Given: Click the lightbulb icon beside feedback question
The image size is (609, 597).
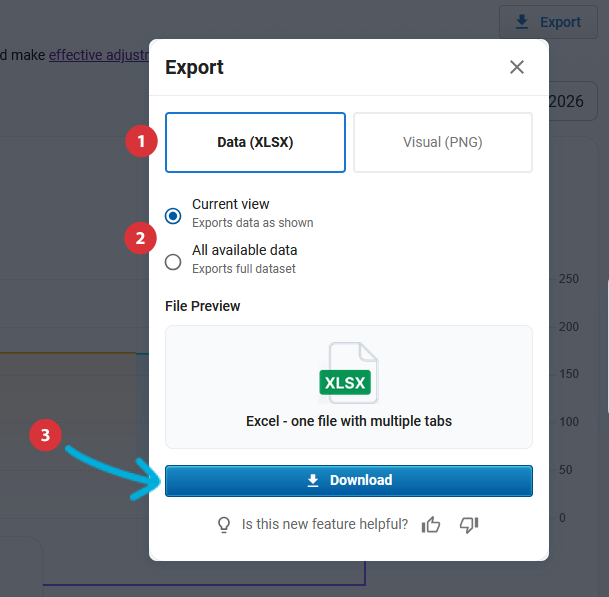Looking at the screenshot, I should [x=224, y=524].
